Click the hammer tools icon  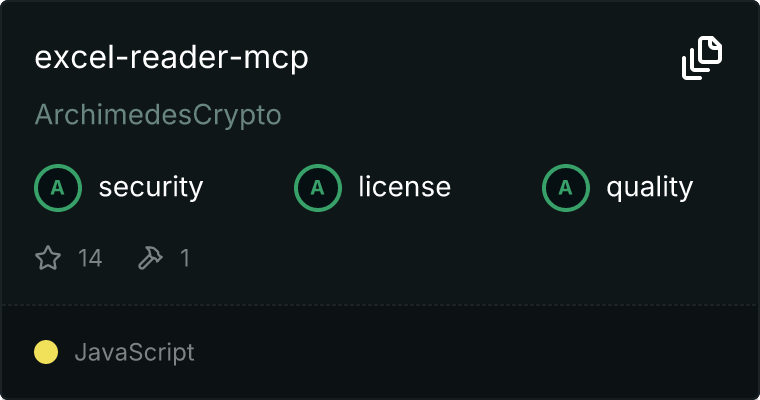pos(150,257)
